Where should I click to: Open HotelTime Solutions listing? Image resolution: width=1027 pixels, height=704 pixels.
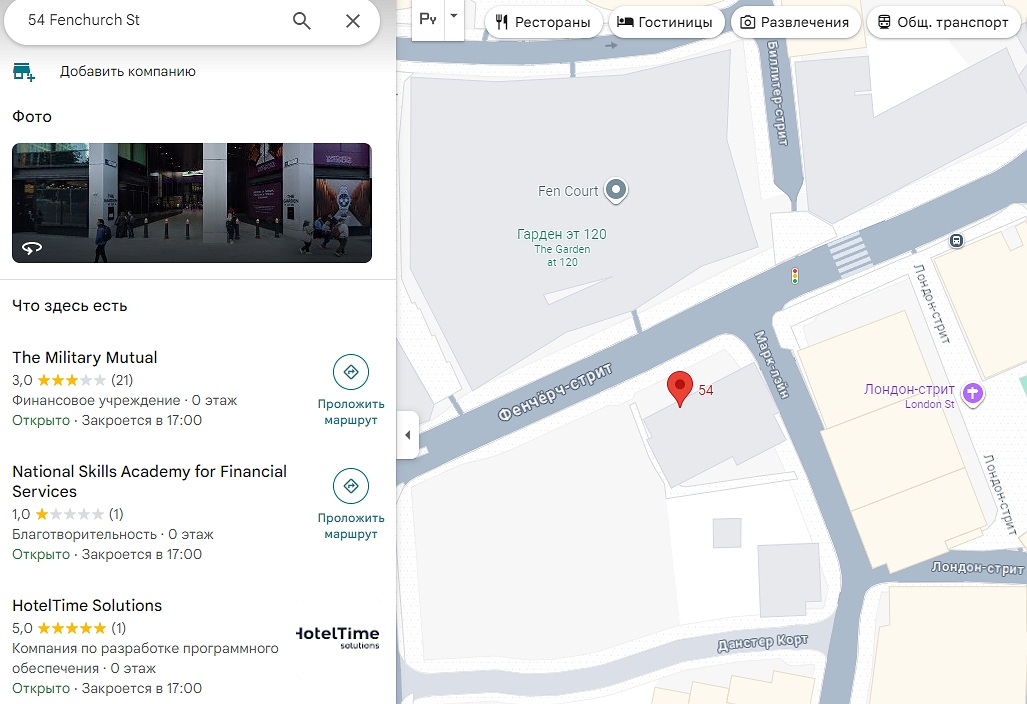[87, 605]
